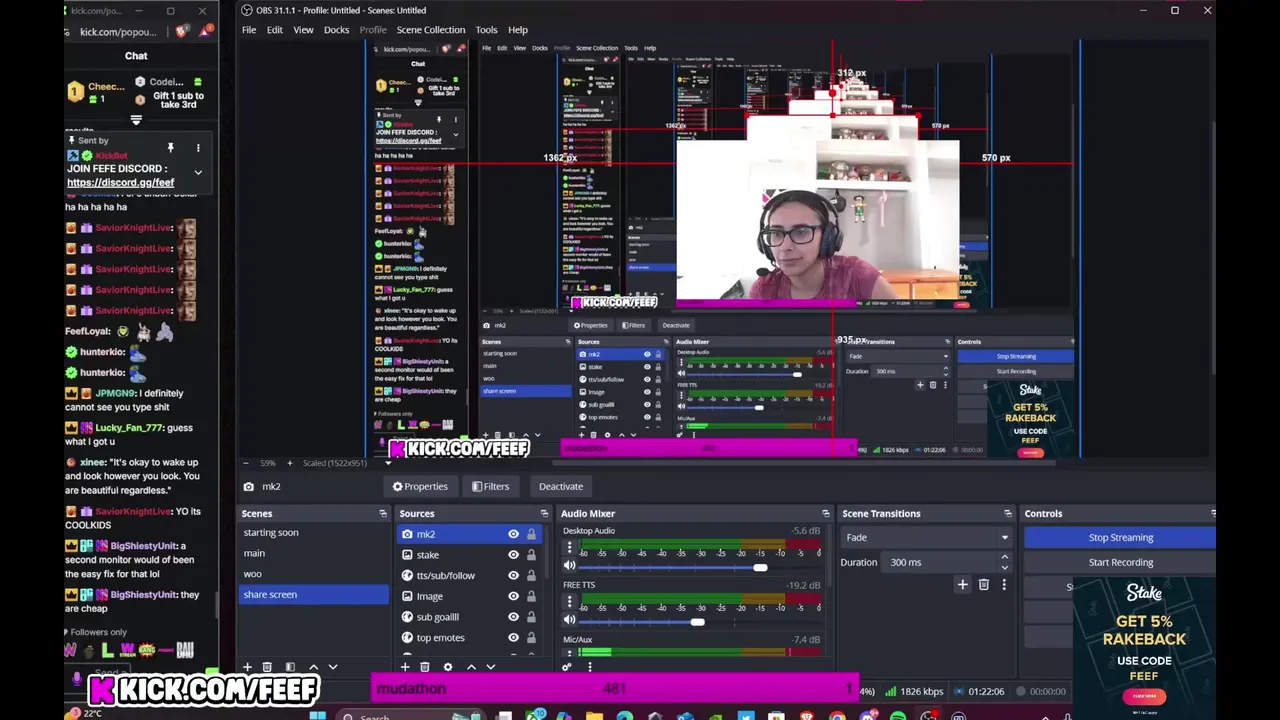This screenshot has height=720, width=1280.
Task: Click the Filters button
Action: 491,487
